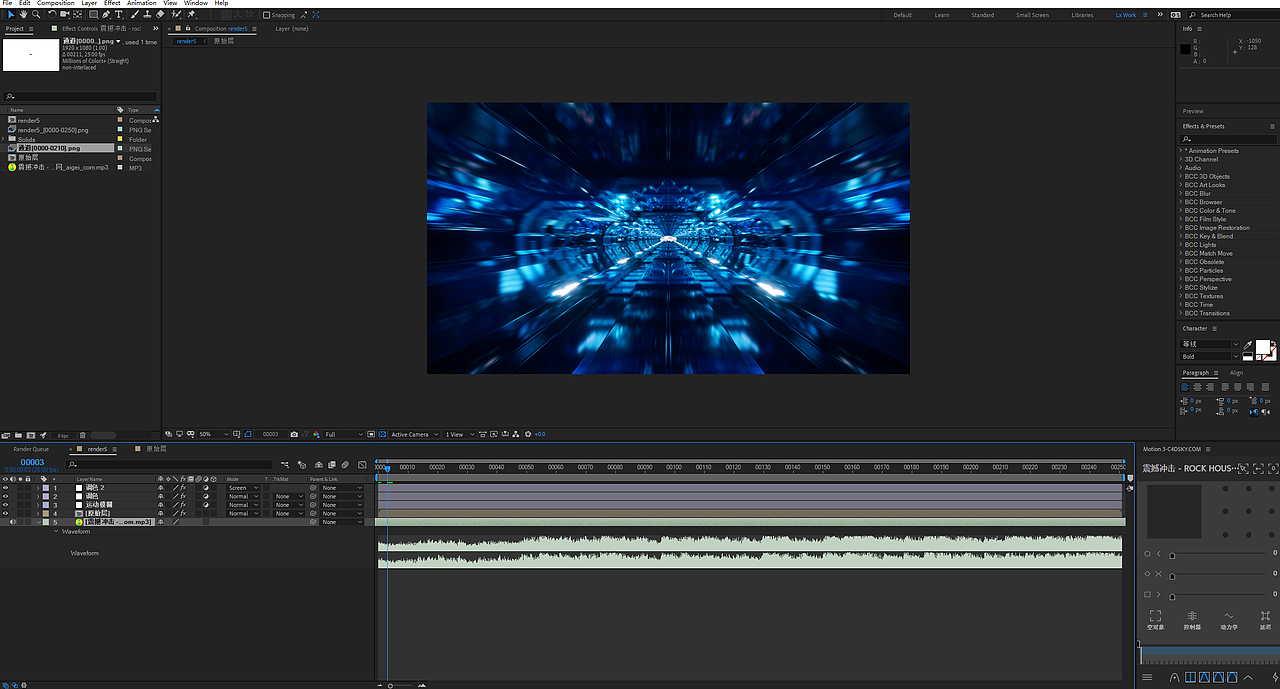Select the Brush tool
1280x689 pixels.
pos(135,15)
